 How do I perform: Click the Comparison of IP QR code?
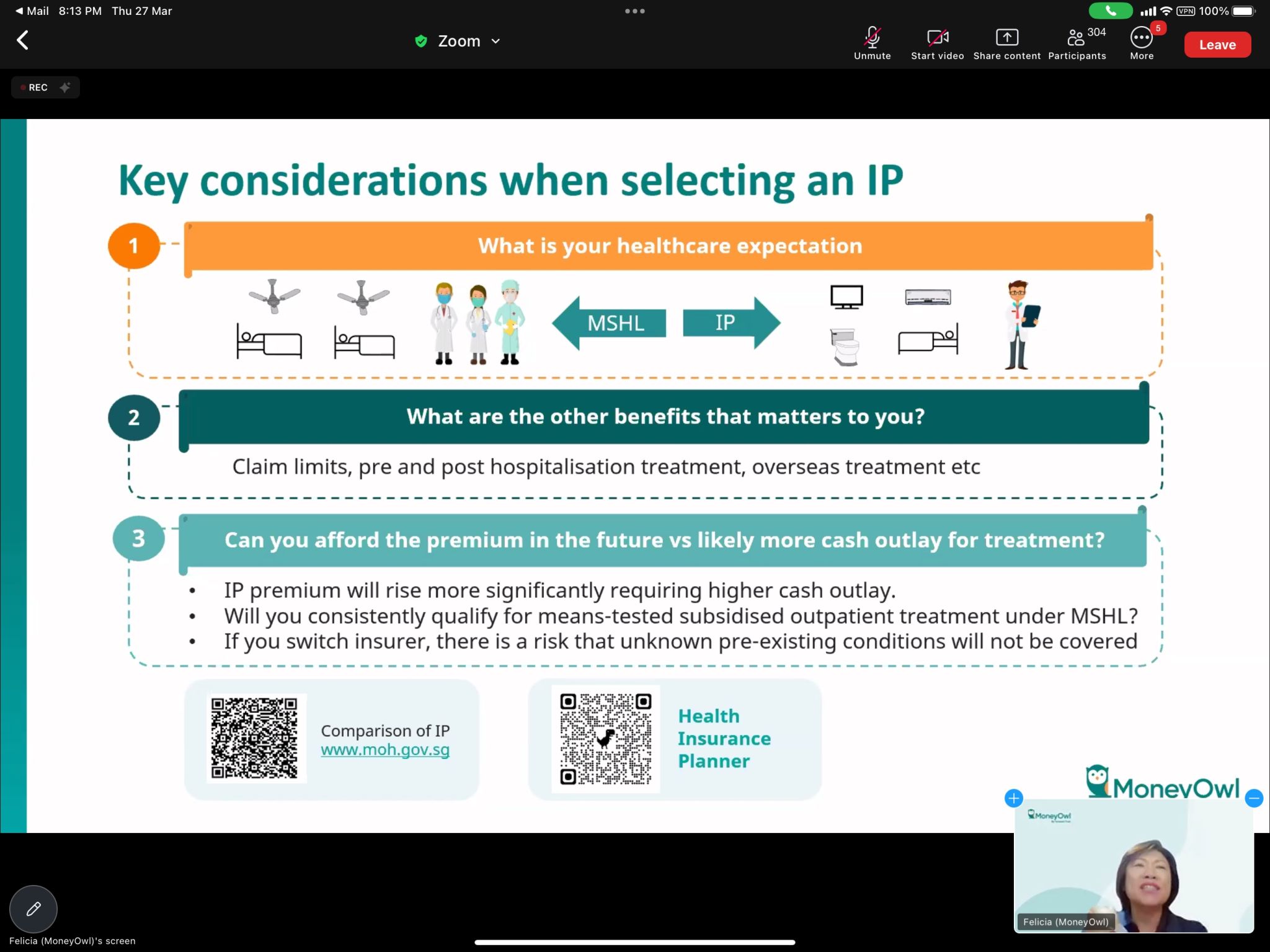point(255,737)
